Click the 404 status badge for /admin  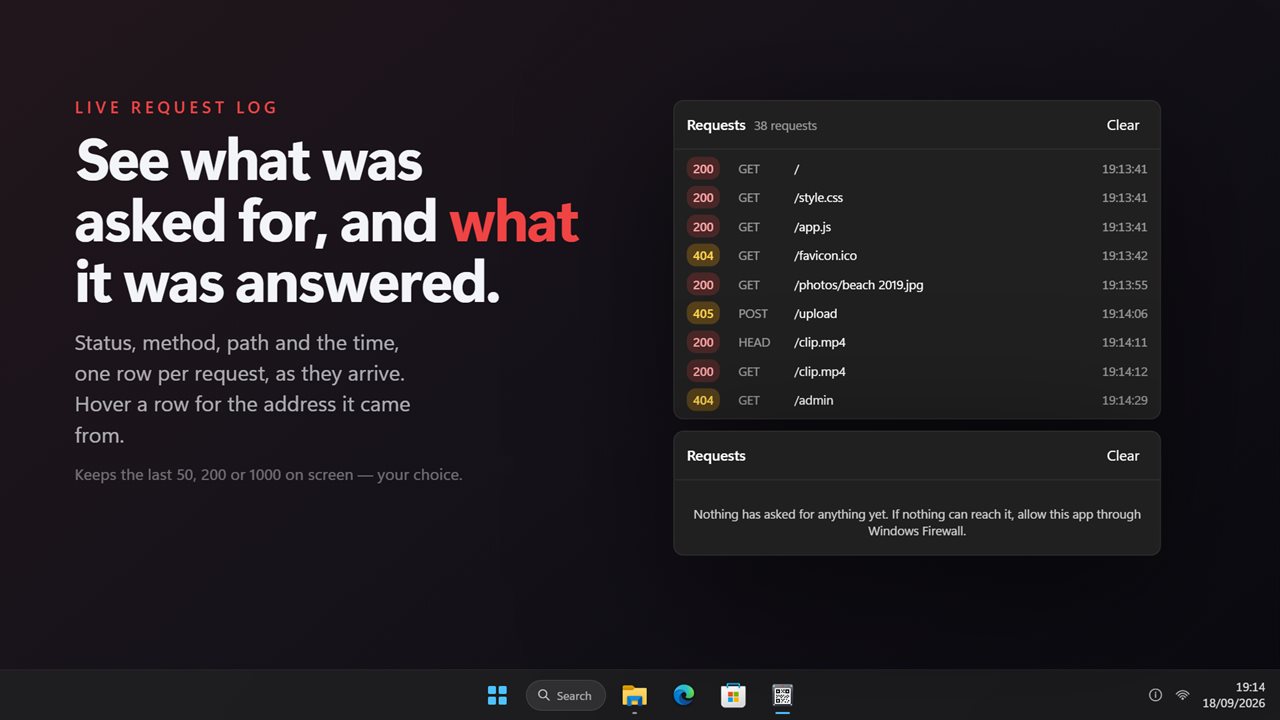tap(703, 400)
